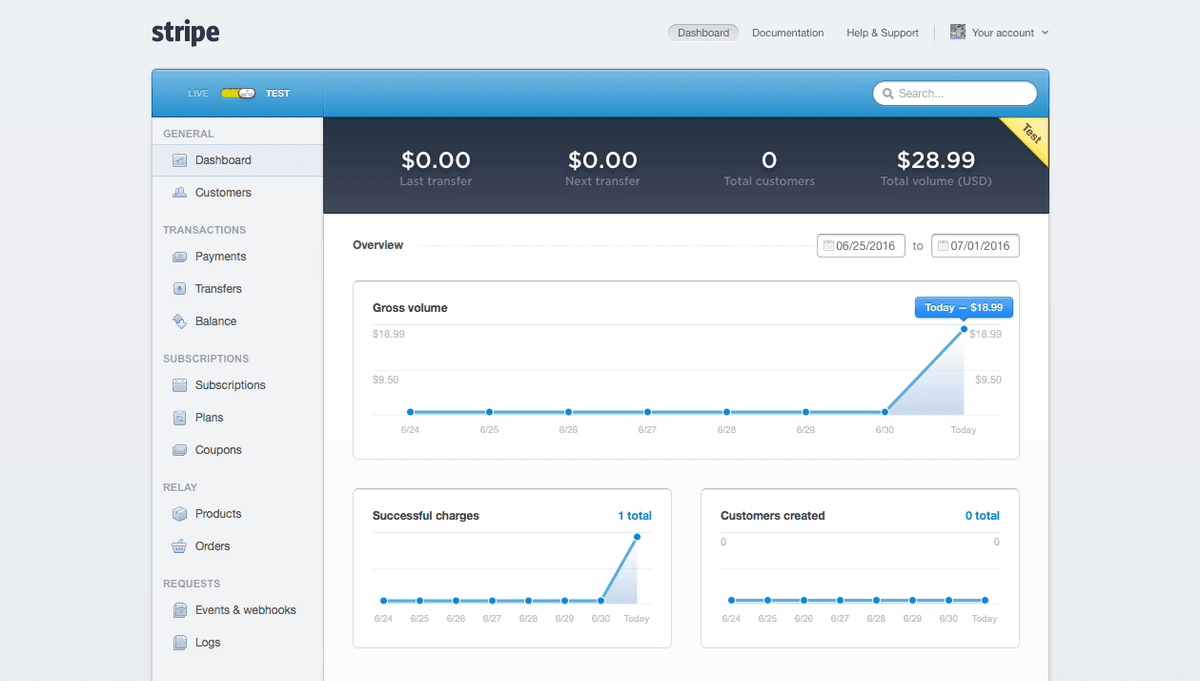This screenshot has height=681, width=1200.
Task: Click the Overview heading
Action: [378, 245]
